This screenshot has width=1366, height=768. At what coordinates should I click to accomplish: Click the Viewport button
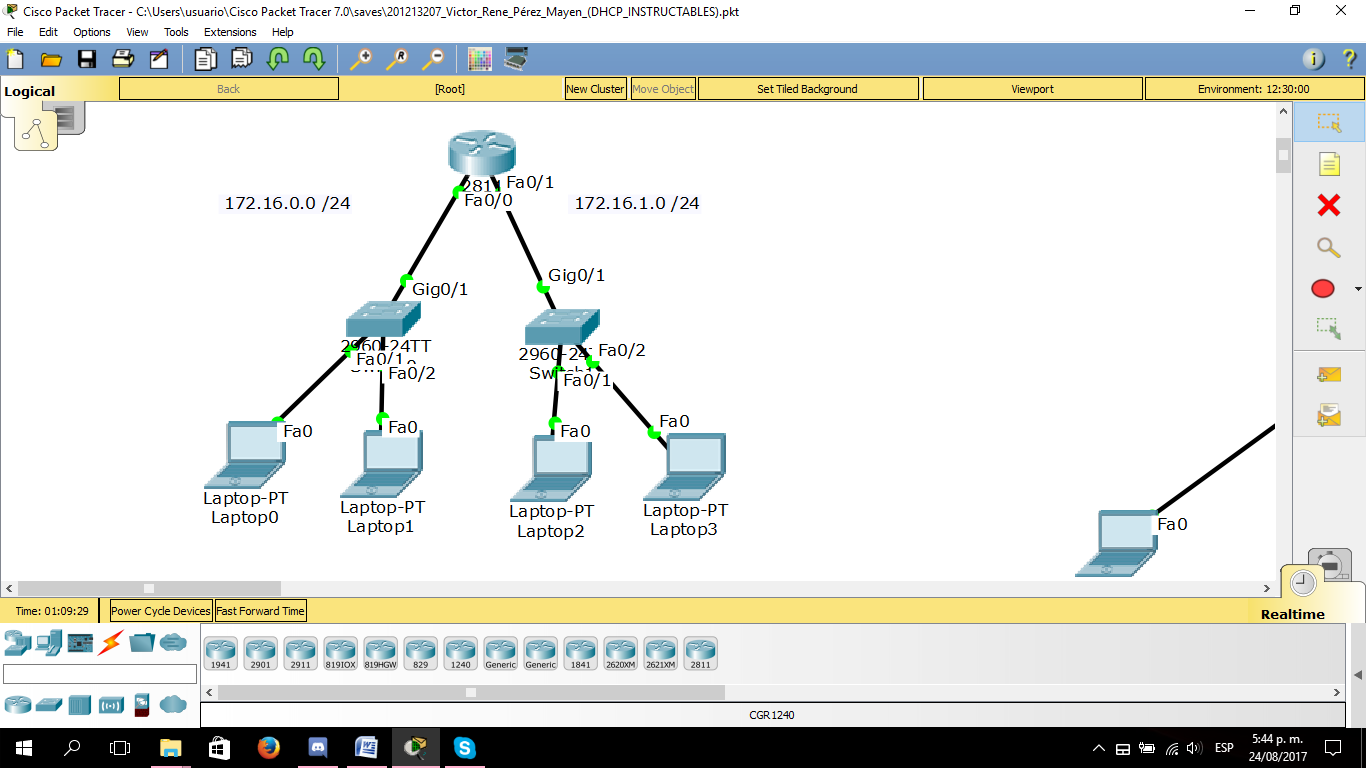(x=1033, y=89)
